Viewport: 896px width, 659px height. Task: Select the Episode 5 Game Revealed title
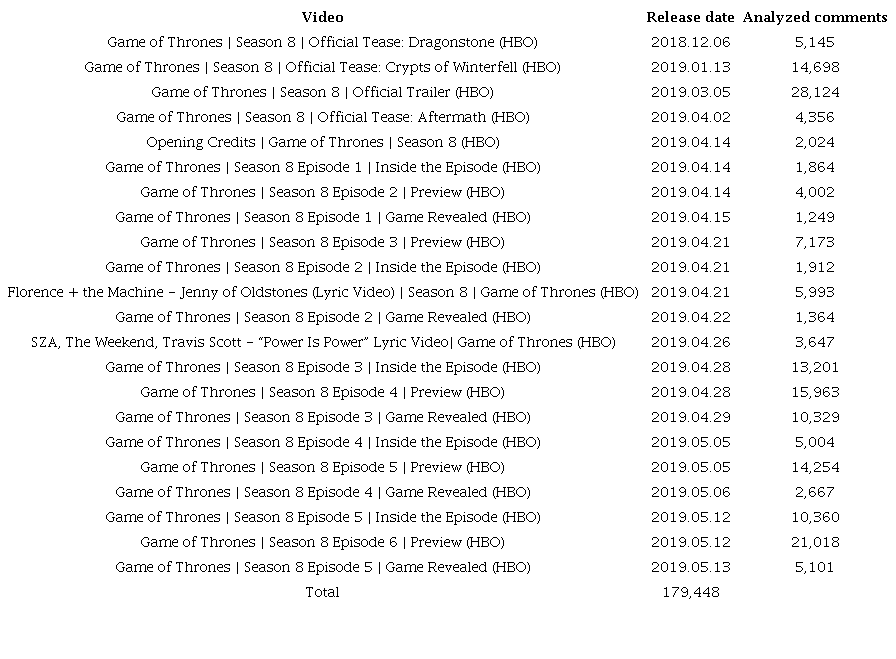tap(322, 567)
